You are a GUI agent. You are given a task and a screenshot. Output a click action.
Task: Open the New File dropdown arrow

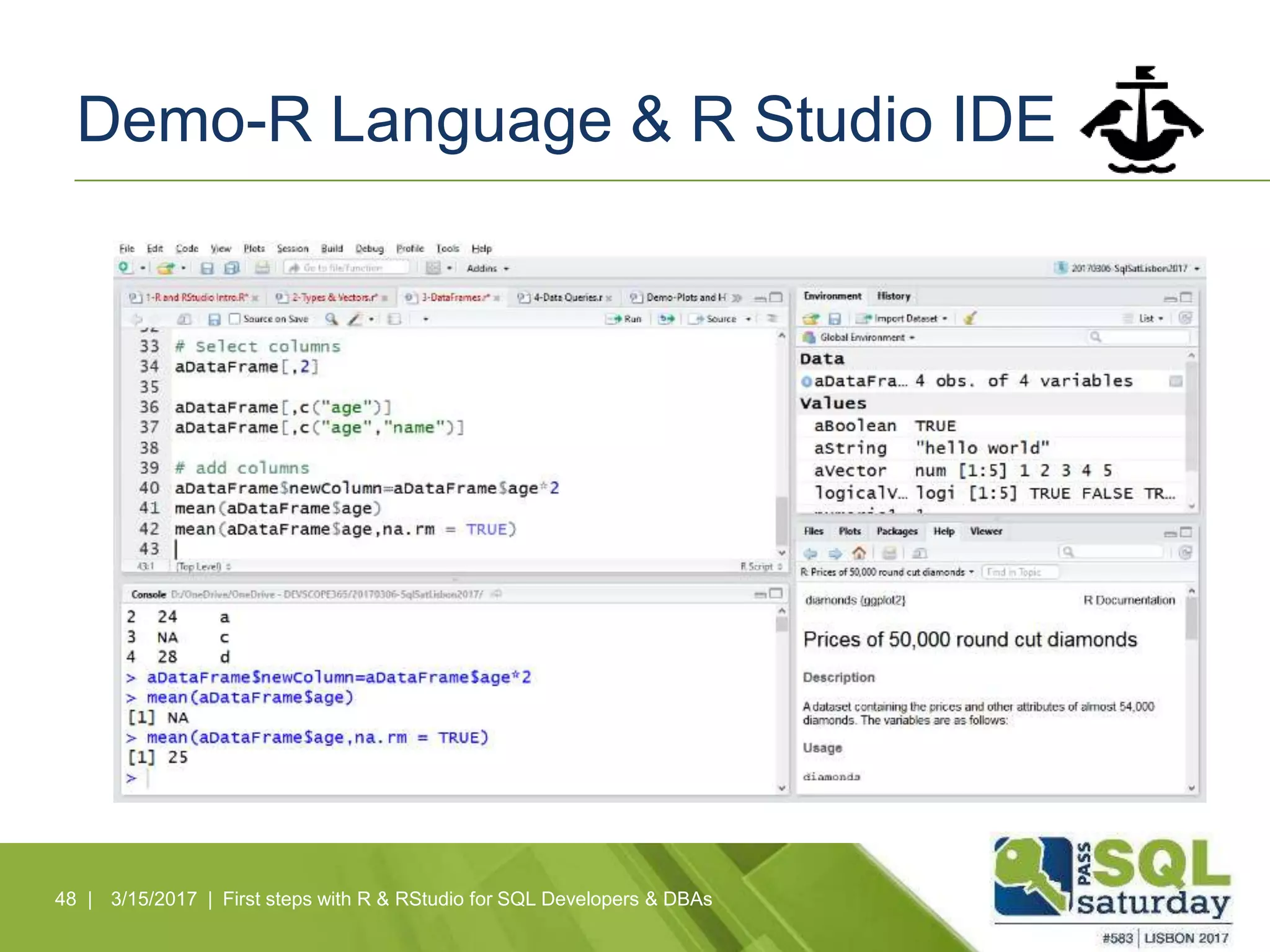pyautogui.click(x=143, y=268)
